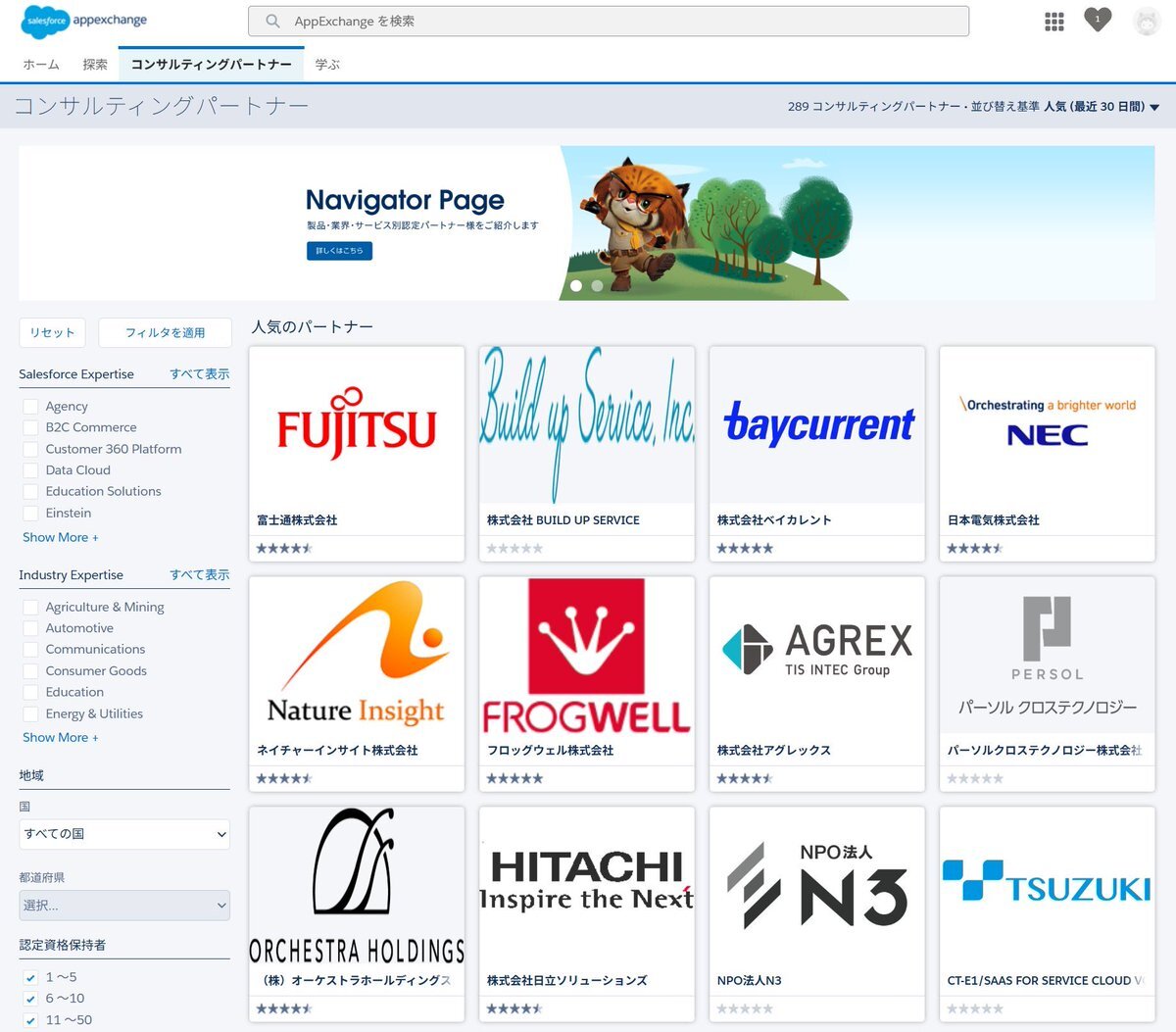This screenshot has width=1176, height=1032.
Task: Select the second banner carousel dot
Action: coord(597,286)
